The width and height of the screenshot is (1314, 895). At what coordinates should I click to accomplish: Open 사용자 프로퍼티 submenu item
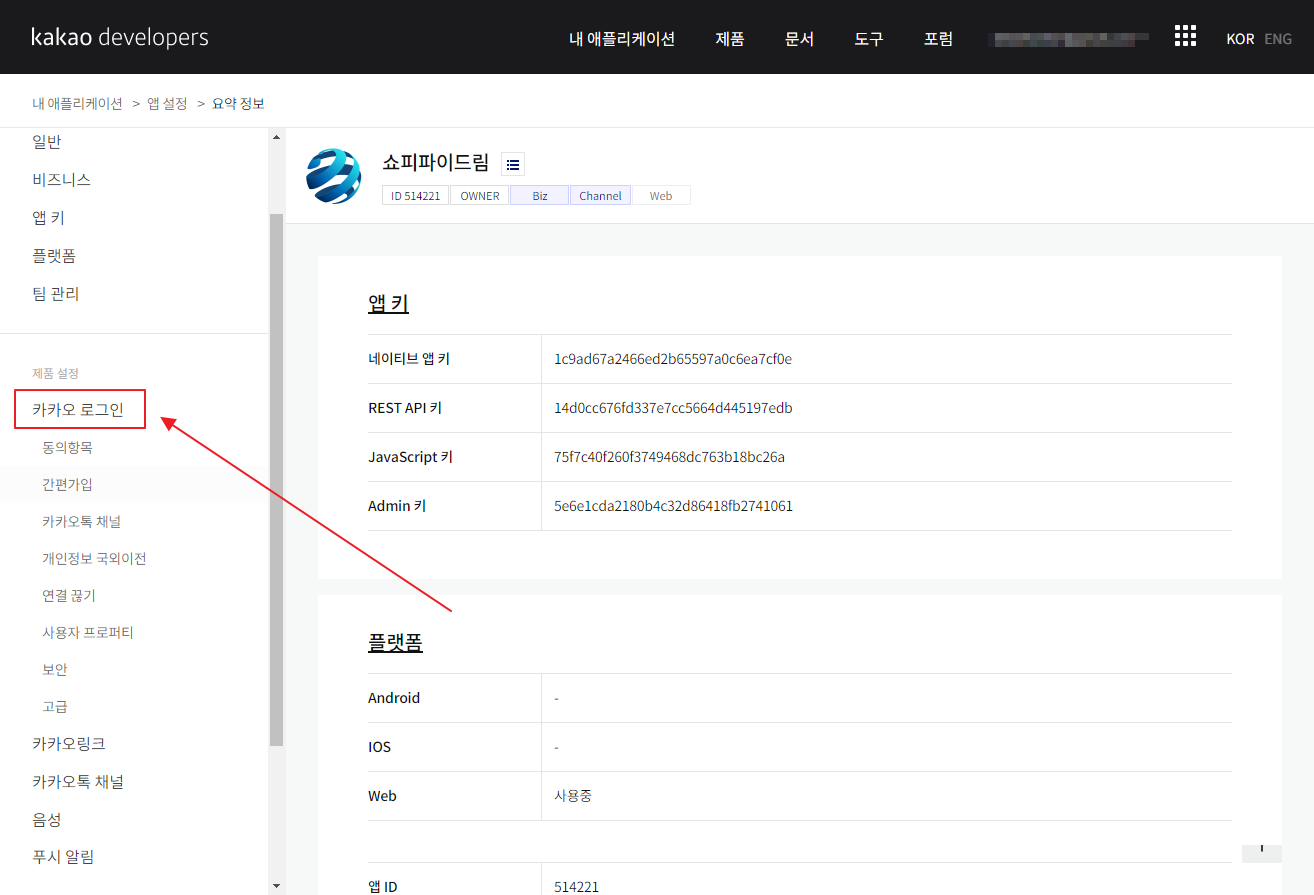click(x=88, y=632)
